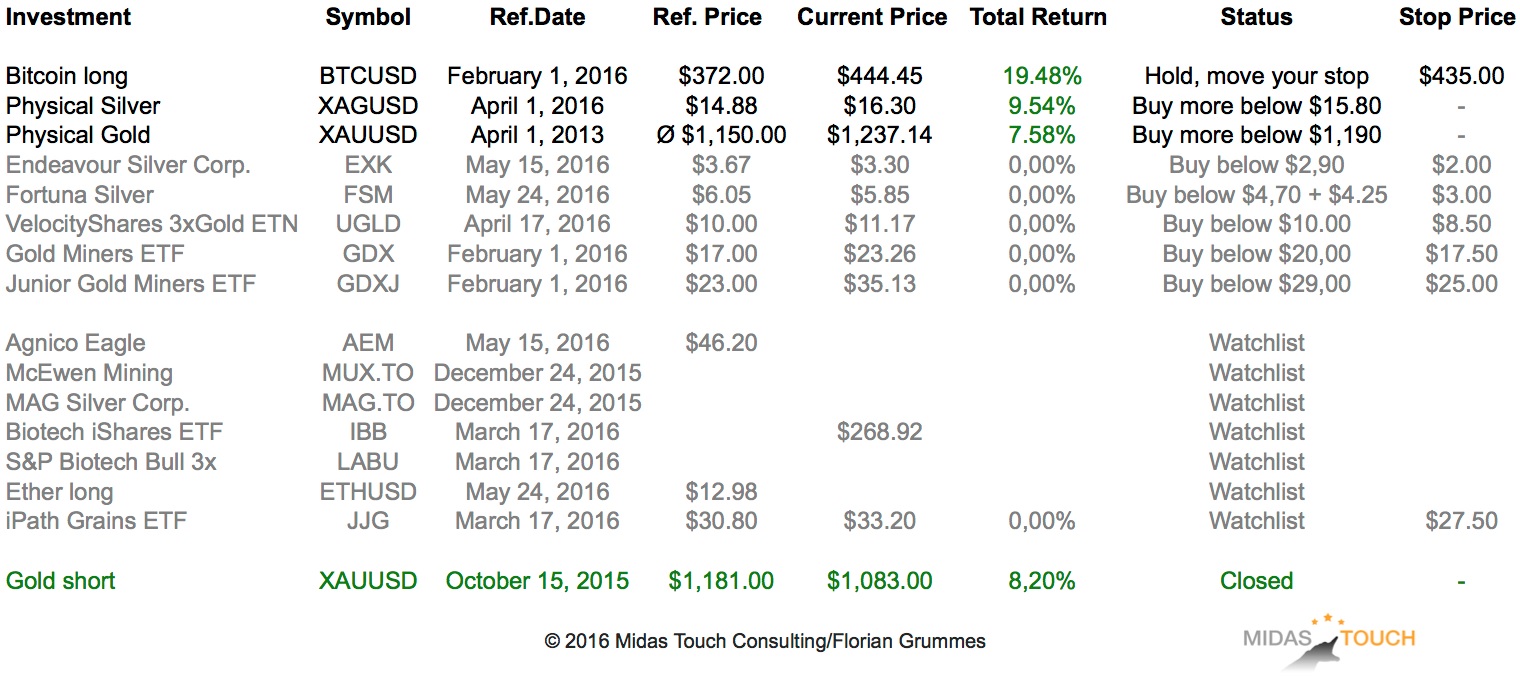Viewport: 1520px width, 679px height.
Task: Select the Bitcoin long row name
Action: click(67, 76)
